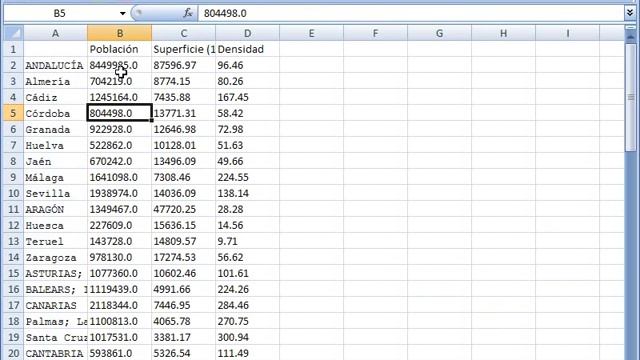Select the Densidad header cell
The image size is (640, 360).
[x=247, y=49]
